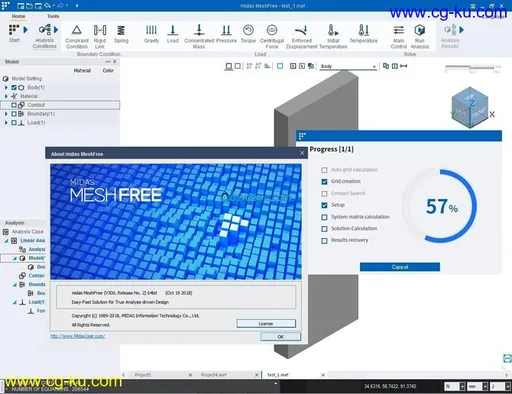
Task: Collapse the Boundary node in the Analysis tree
Action: tap(15, 284)
